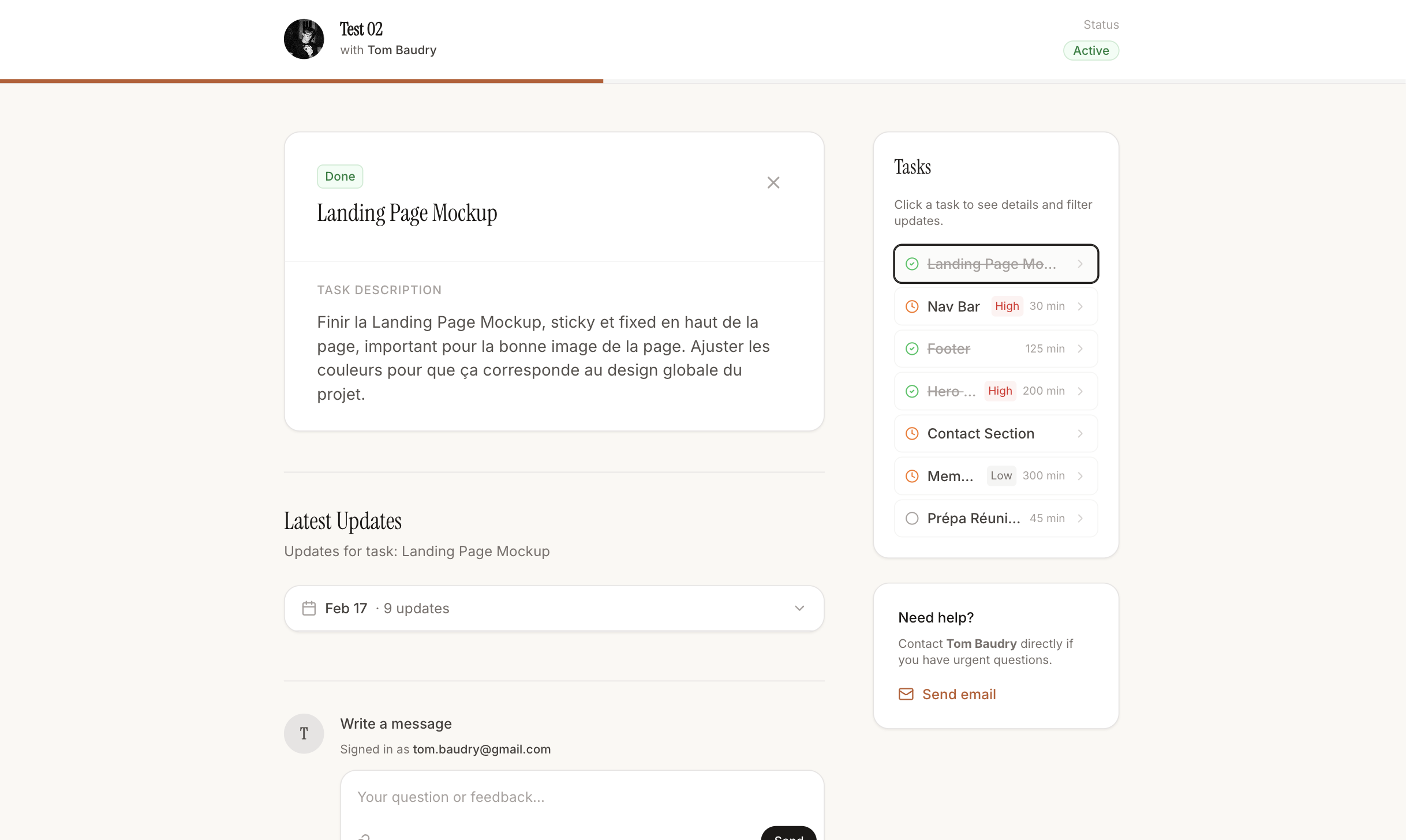Close the Landing Page Mockup detail card
The width and height of the screenshot is (1406, 840).
click(773, 183)
